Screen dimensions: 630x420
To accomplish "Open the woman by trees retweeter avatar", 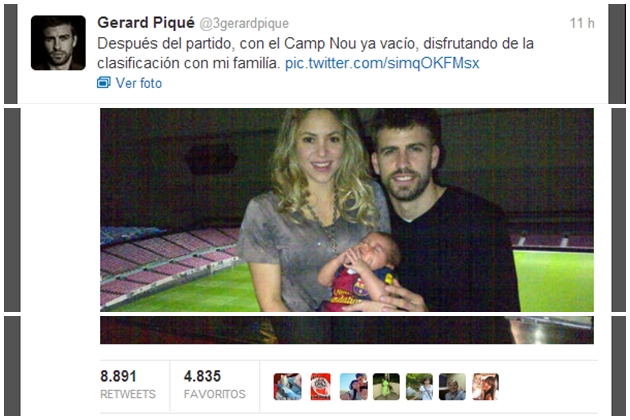I will (419, 387).
